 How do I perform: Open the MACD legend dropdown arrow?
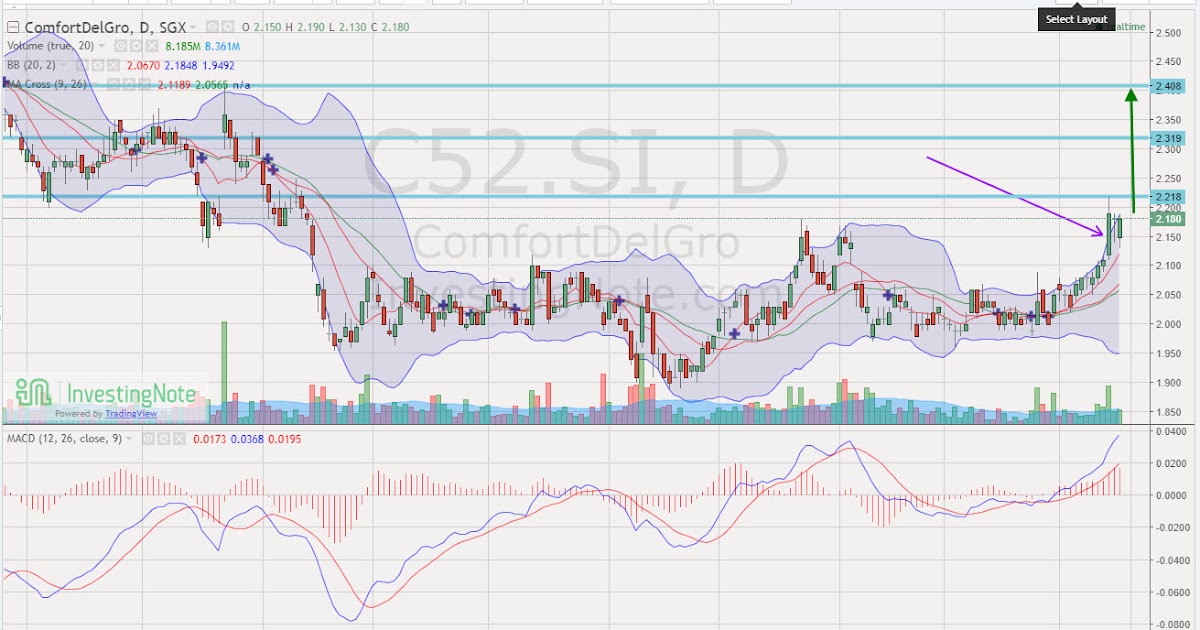pos(129,439)
